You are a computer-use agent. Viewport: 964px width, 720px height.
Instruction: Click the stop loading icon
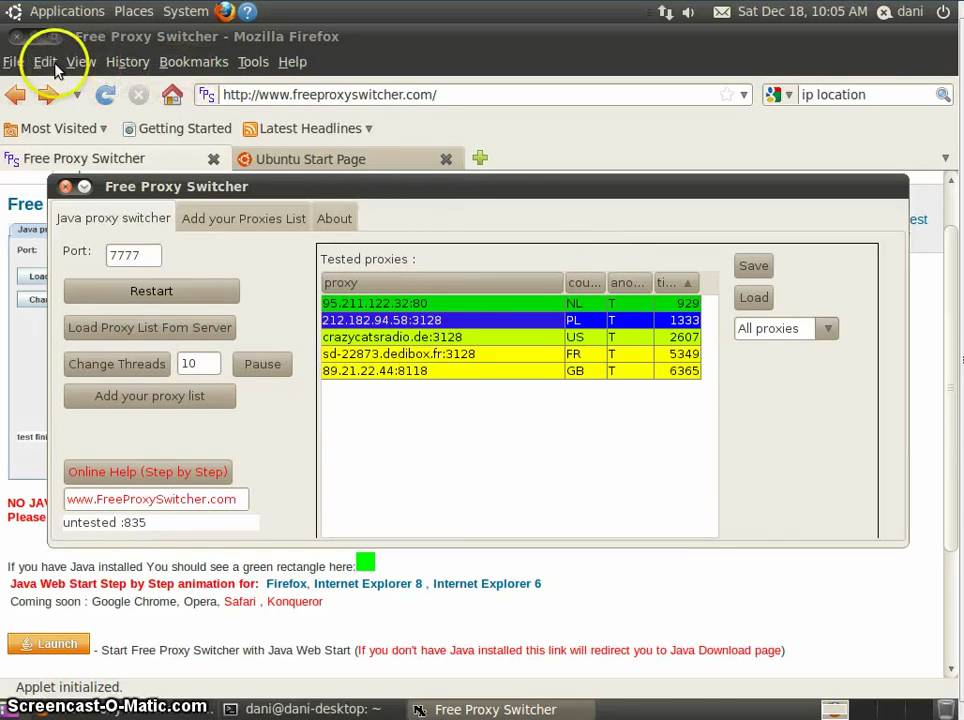pos(138,95)
